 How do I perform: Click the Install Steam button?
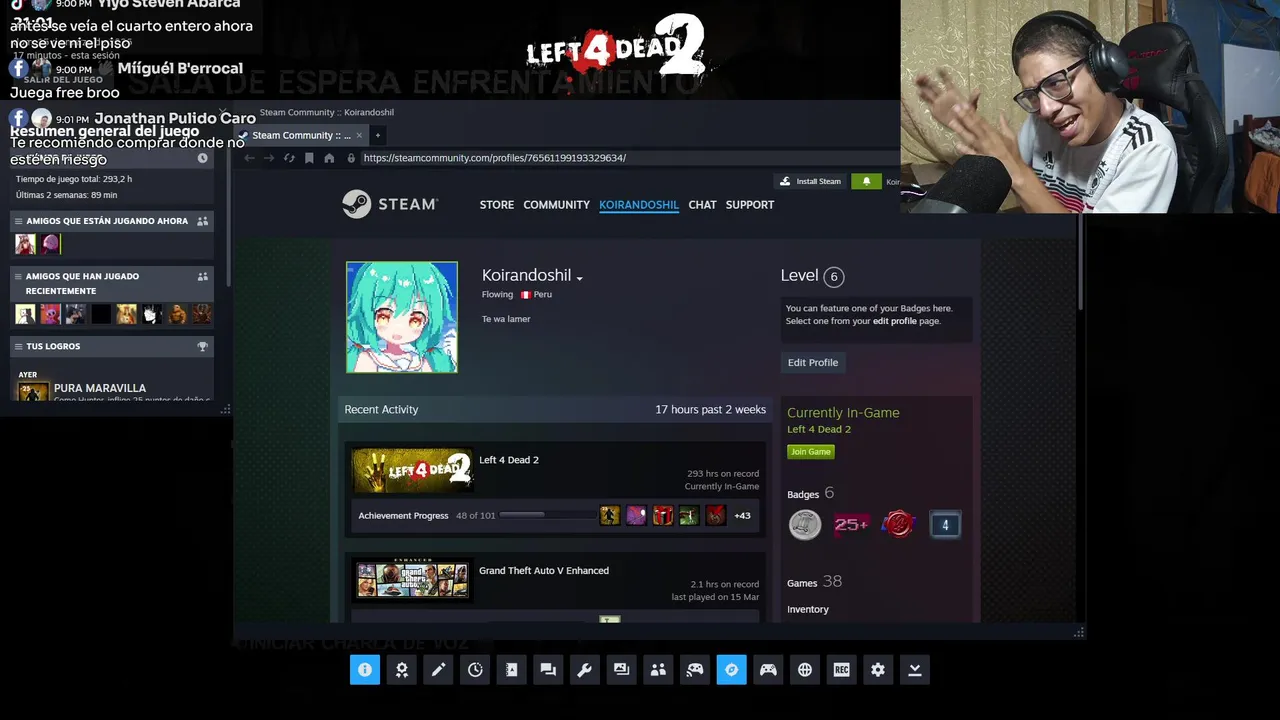(811, 181)
